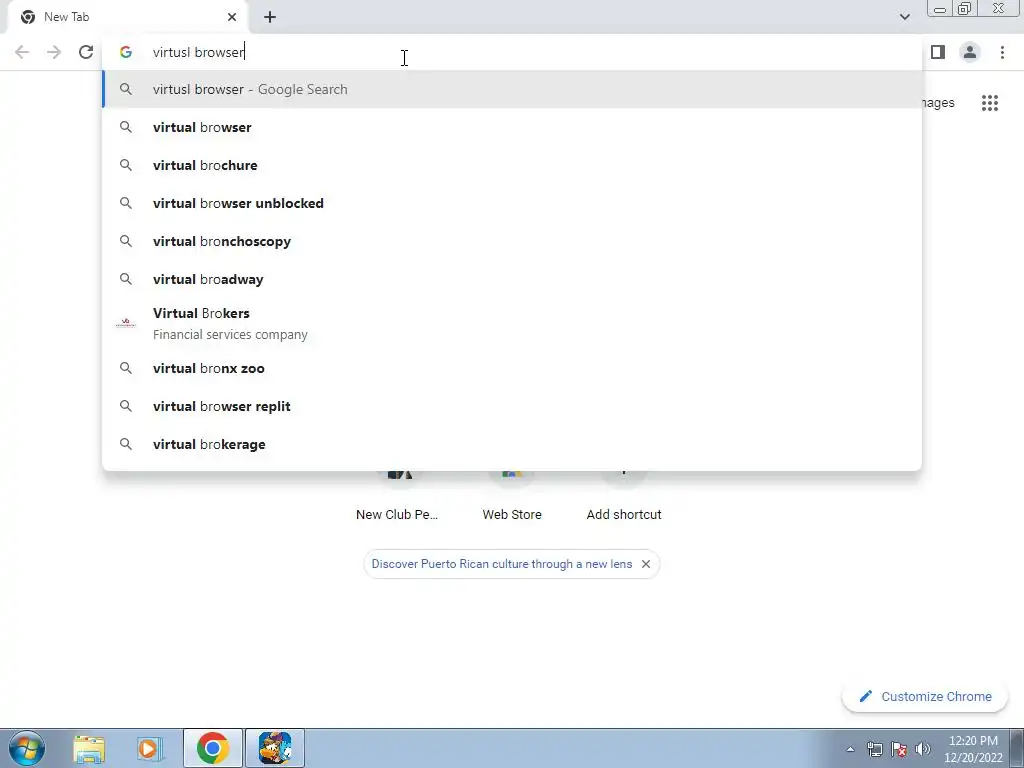The width and height of the screenshot is (1024, 768).
Task: Click the Virtual Brokers logo icon
Action: [125, 323]
